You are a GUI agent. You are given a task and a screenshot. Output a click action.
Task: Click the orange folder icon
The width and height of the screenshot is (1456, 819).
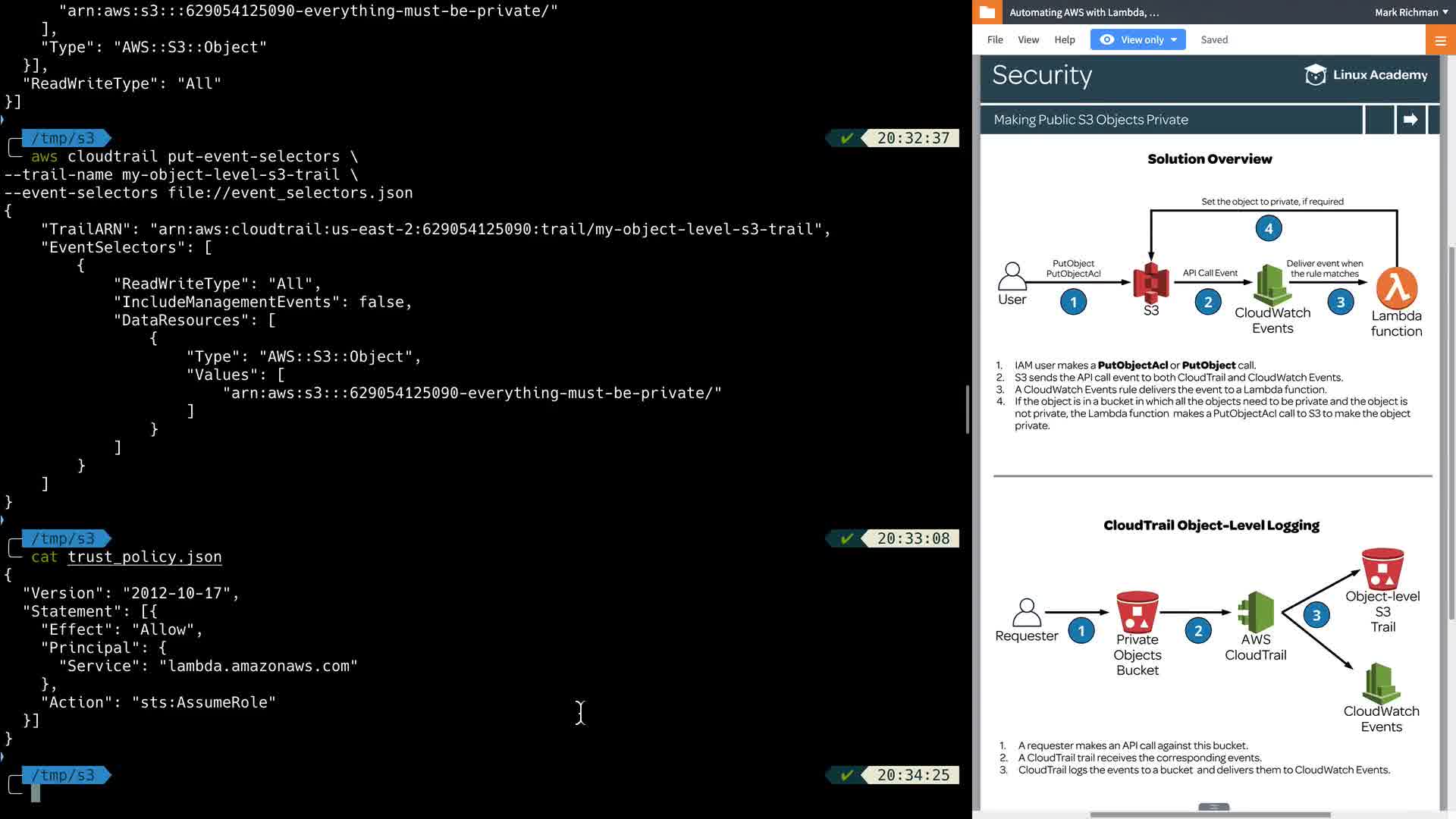987,12
